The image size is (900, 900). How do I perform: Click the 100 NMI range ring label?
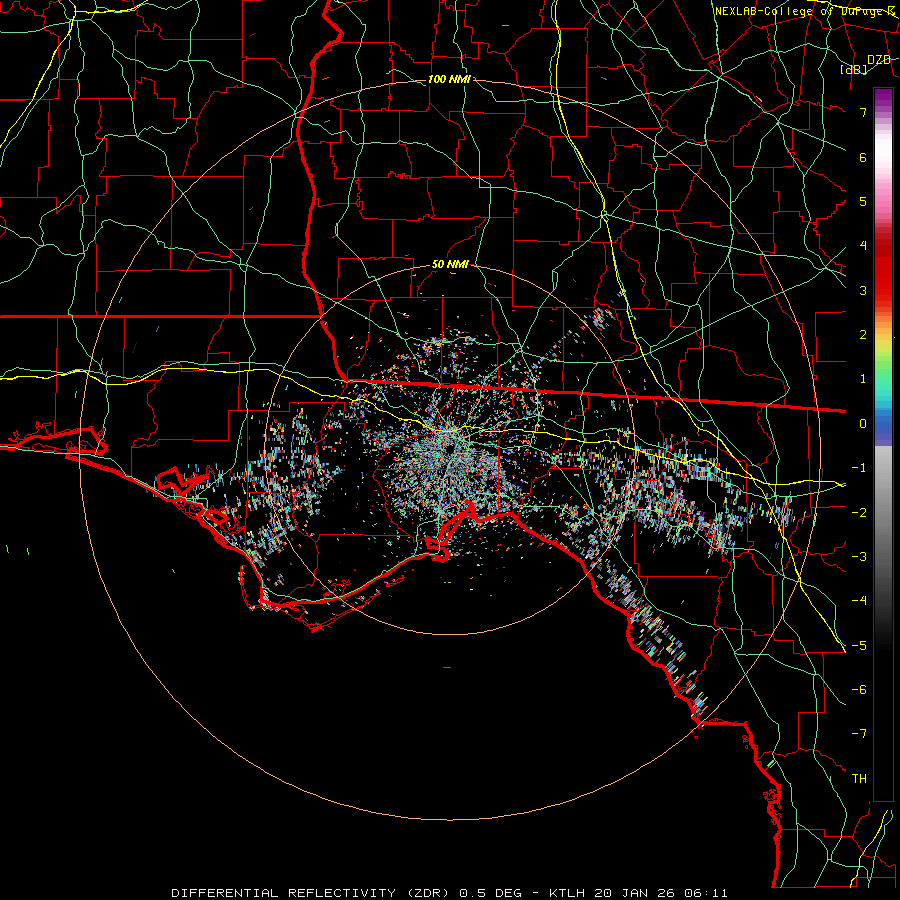point(449,79)
